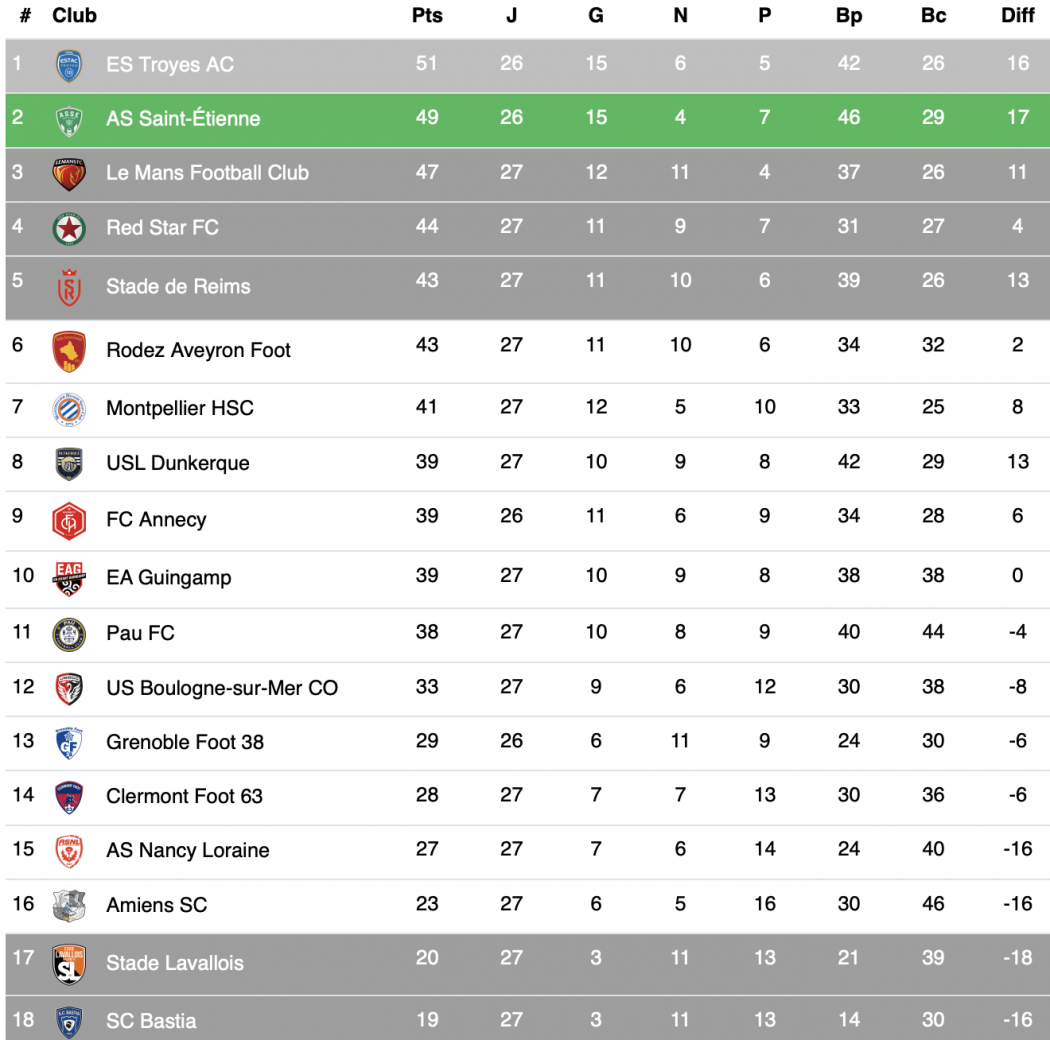The image size is (1050, 1040).
Task: Click the Stade de Reims logo
Action: (x=69, y=286)
